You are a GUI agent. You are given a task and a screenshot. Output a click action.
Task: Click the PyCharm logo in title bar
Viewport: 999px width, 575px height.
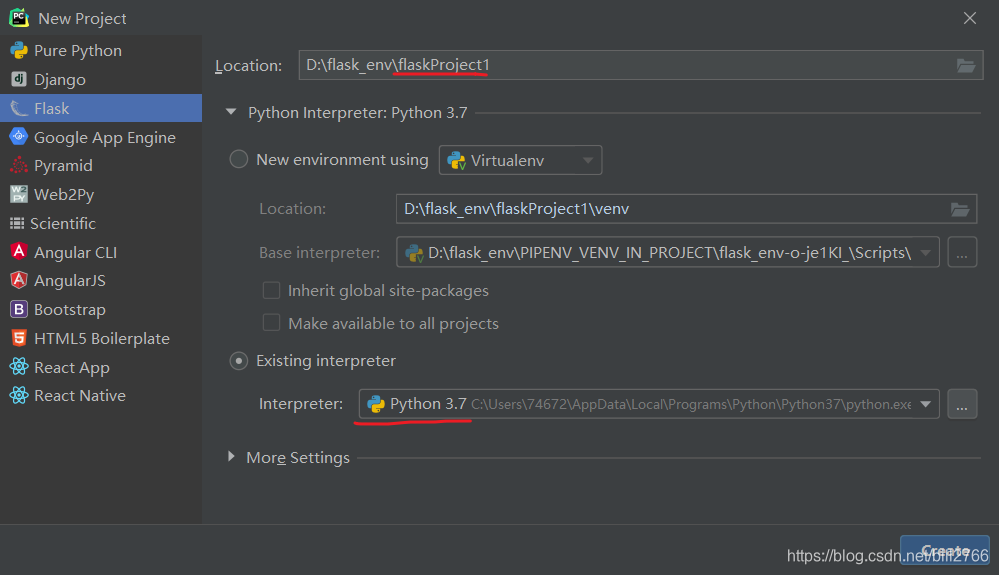click(19, 18)
